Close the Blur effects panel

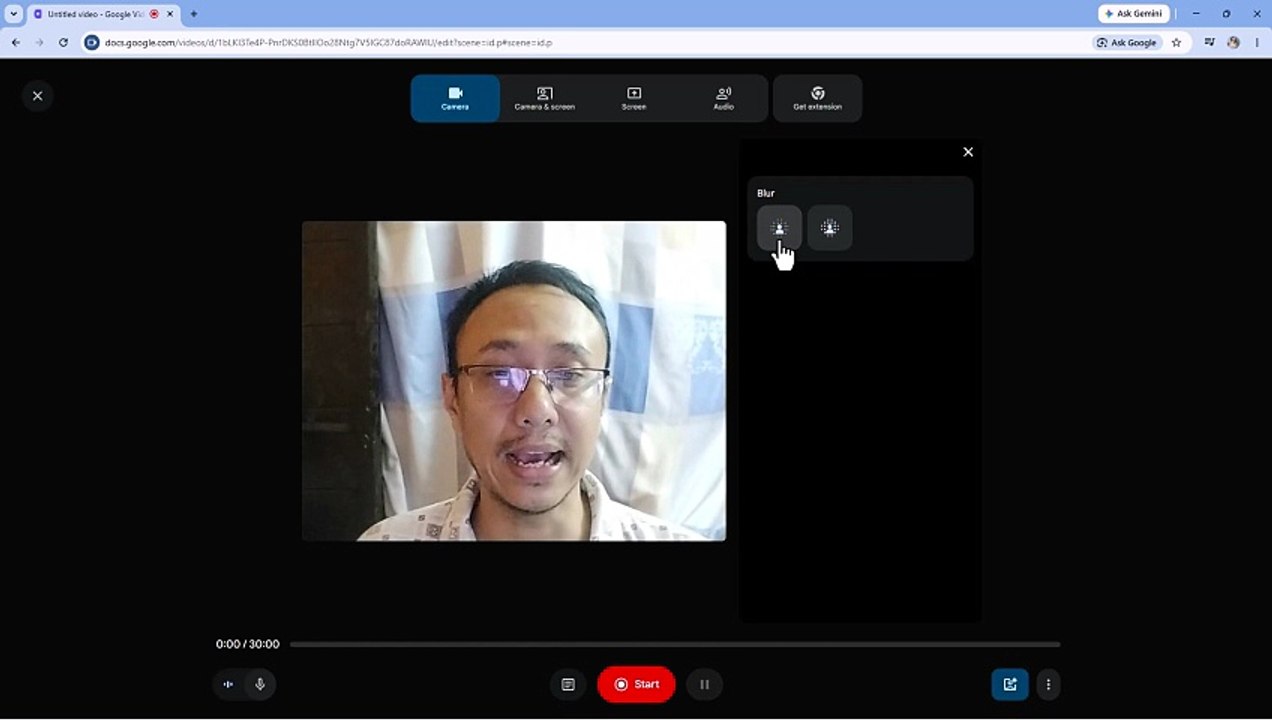968,152
